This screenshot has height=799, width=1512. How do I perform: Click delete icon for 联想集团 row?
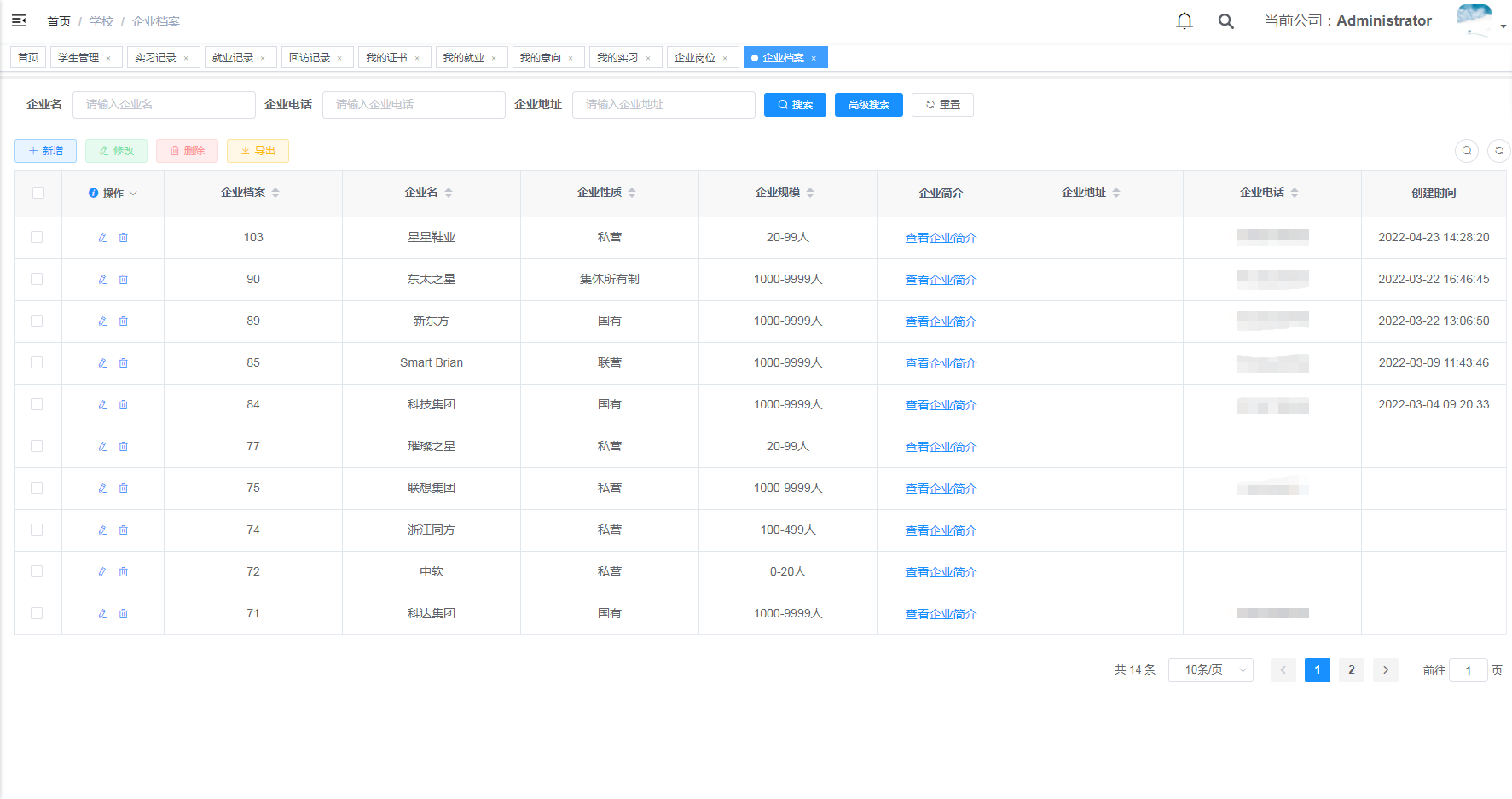pos(124,489)
